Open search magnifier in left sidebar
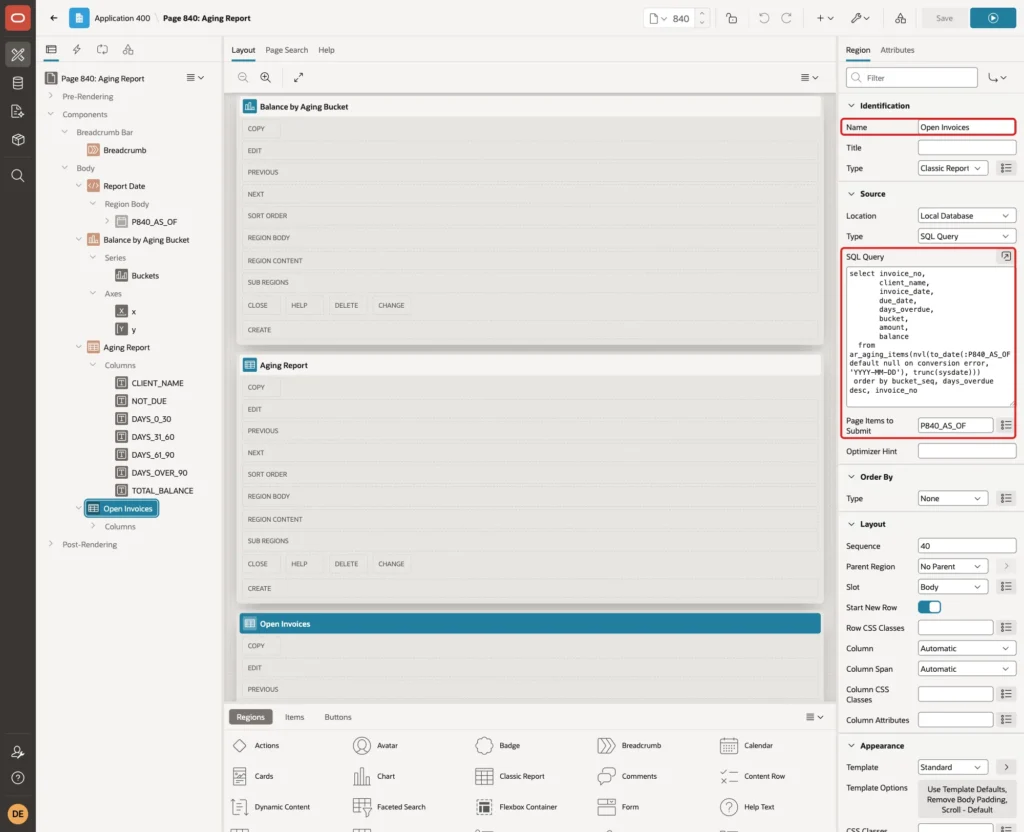 18,176
